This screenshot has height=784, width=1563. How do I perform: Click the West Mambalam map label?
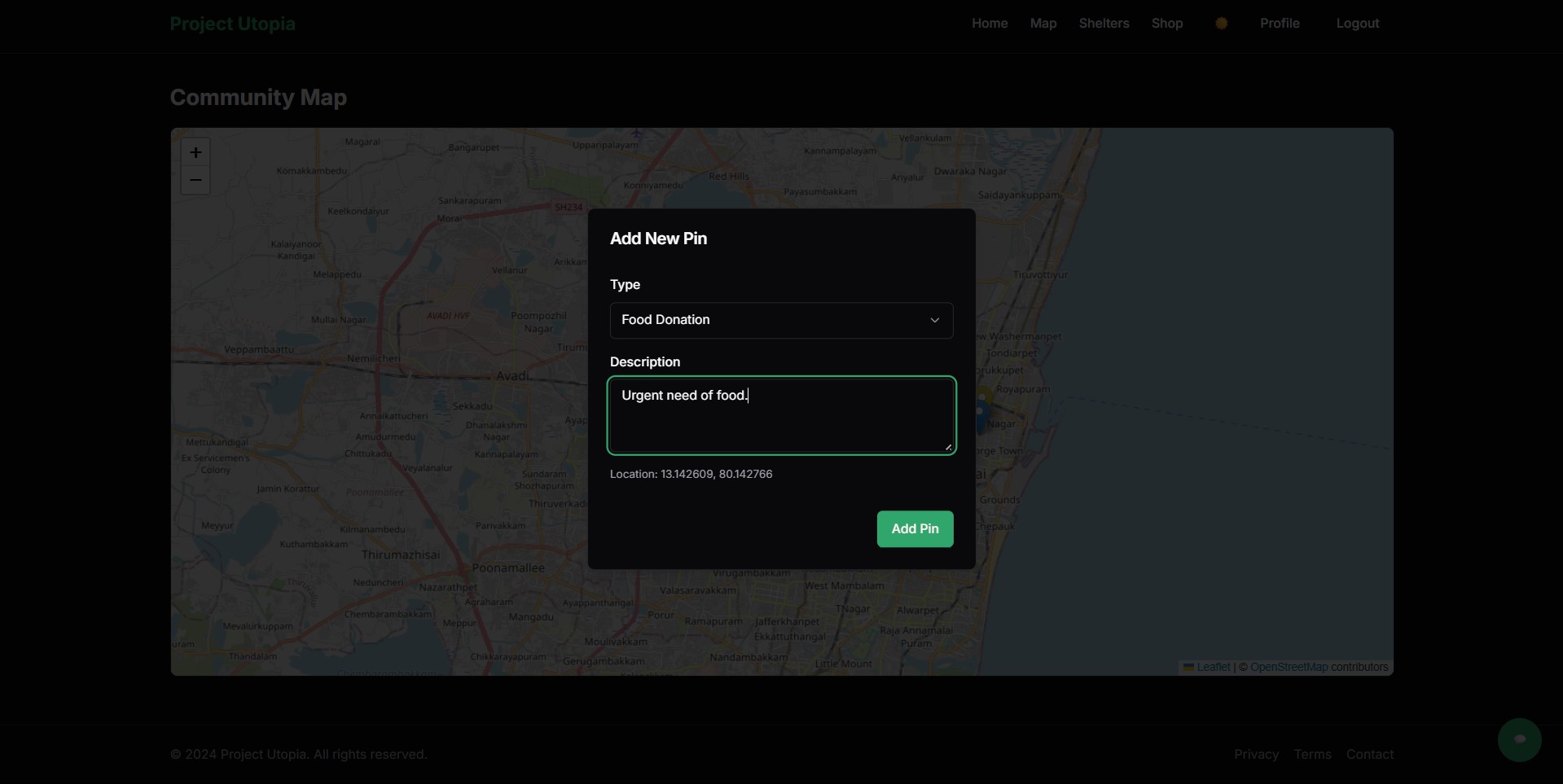point(845,585)
